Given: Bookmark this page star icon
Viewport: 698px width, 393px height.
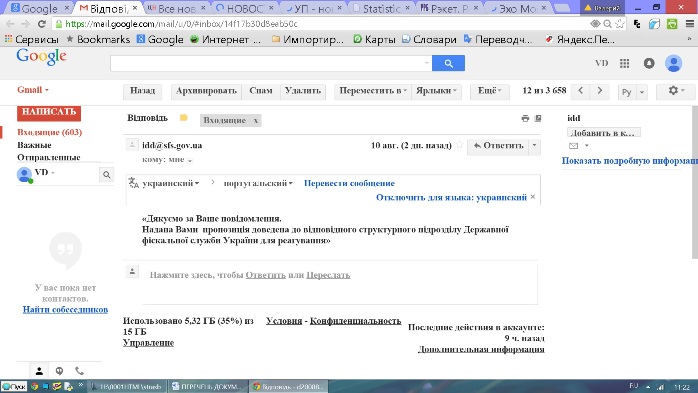Looking at the screenshot, I should (x=620, y=24).
